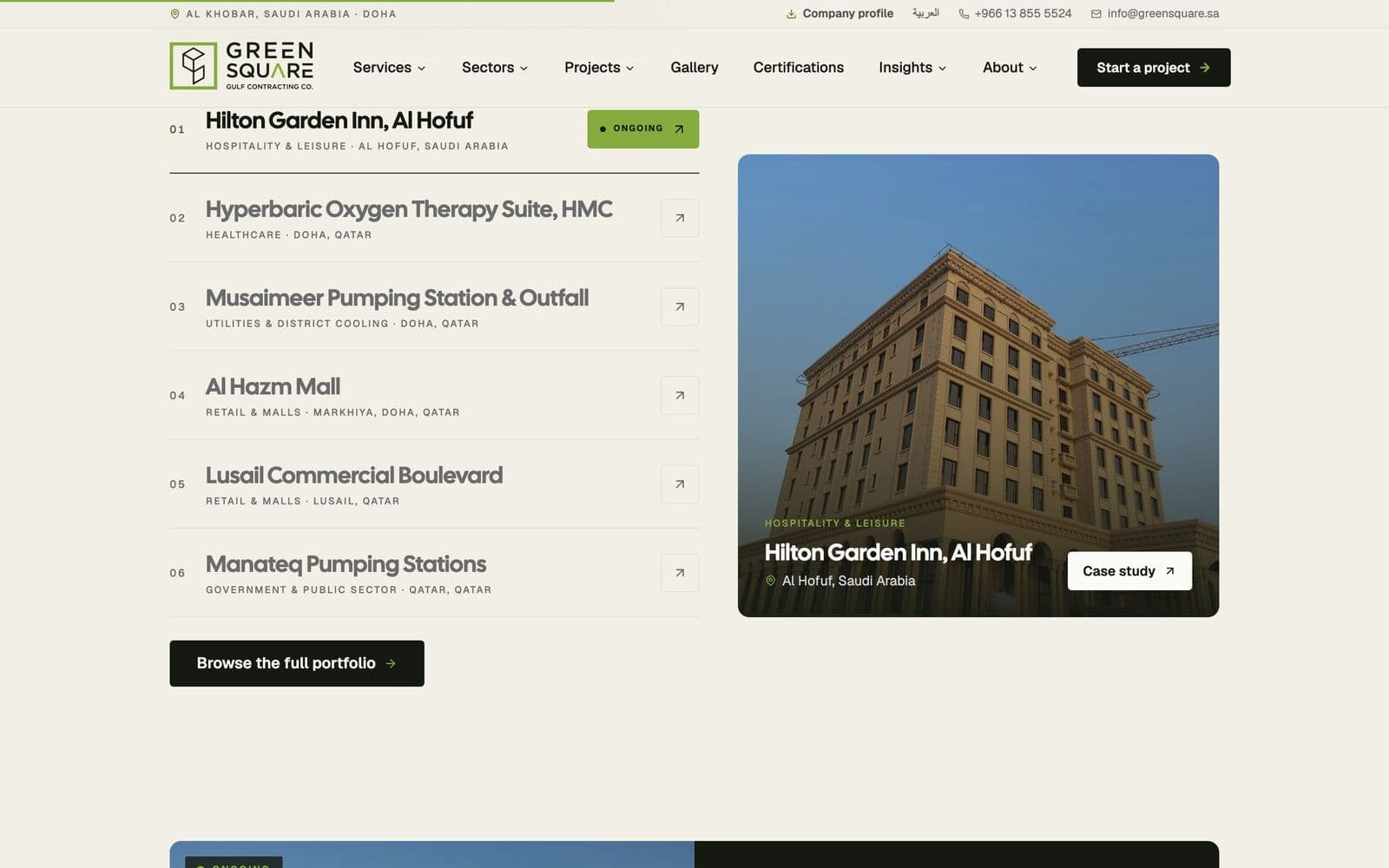Click the info@greensquare.sa email link
This screenshot has height=868, width=1389.
pos(1155,14)
